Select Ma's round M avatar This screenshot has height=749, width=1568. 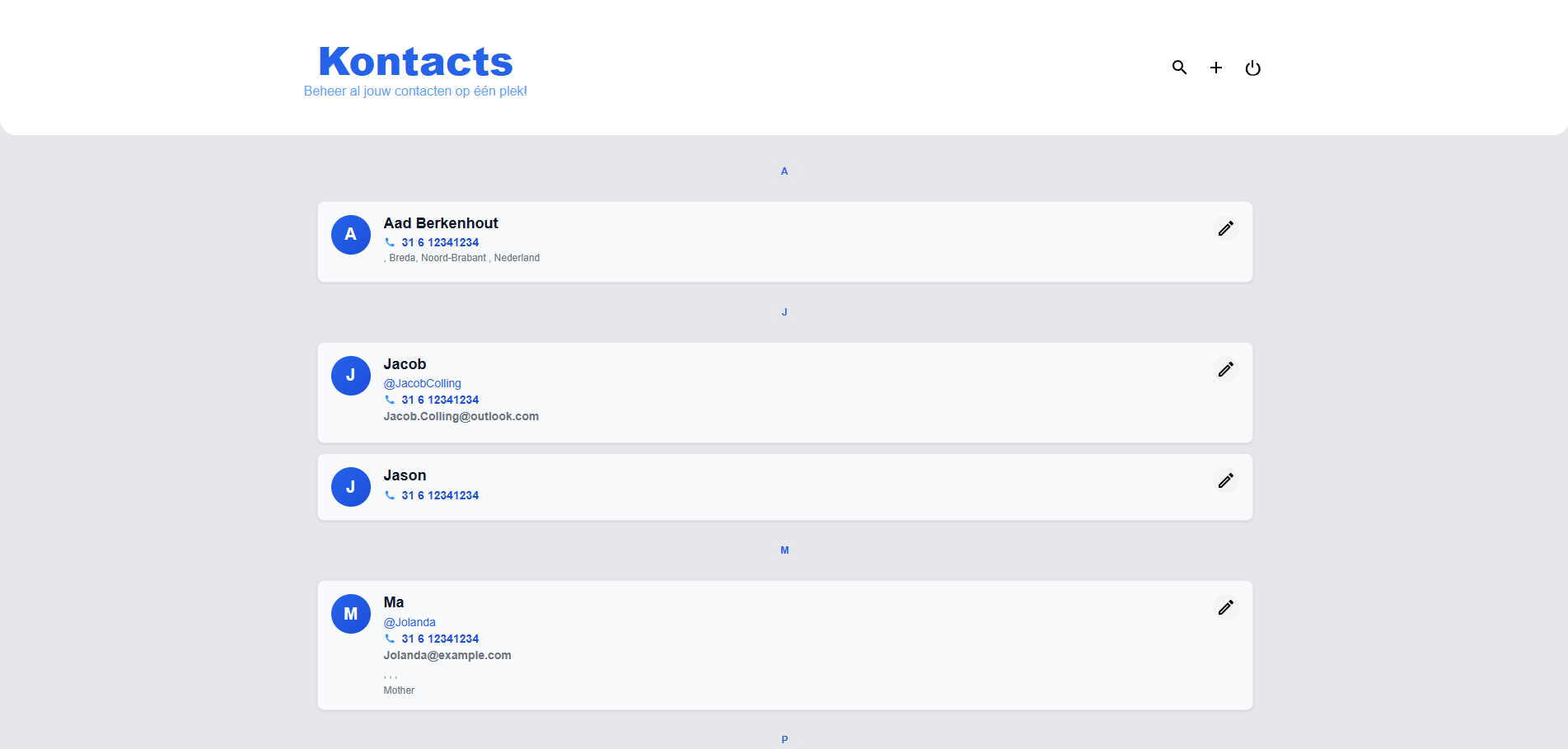pos(350,614)
